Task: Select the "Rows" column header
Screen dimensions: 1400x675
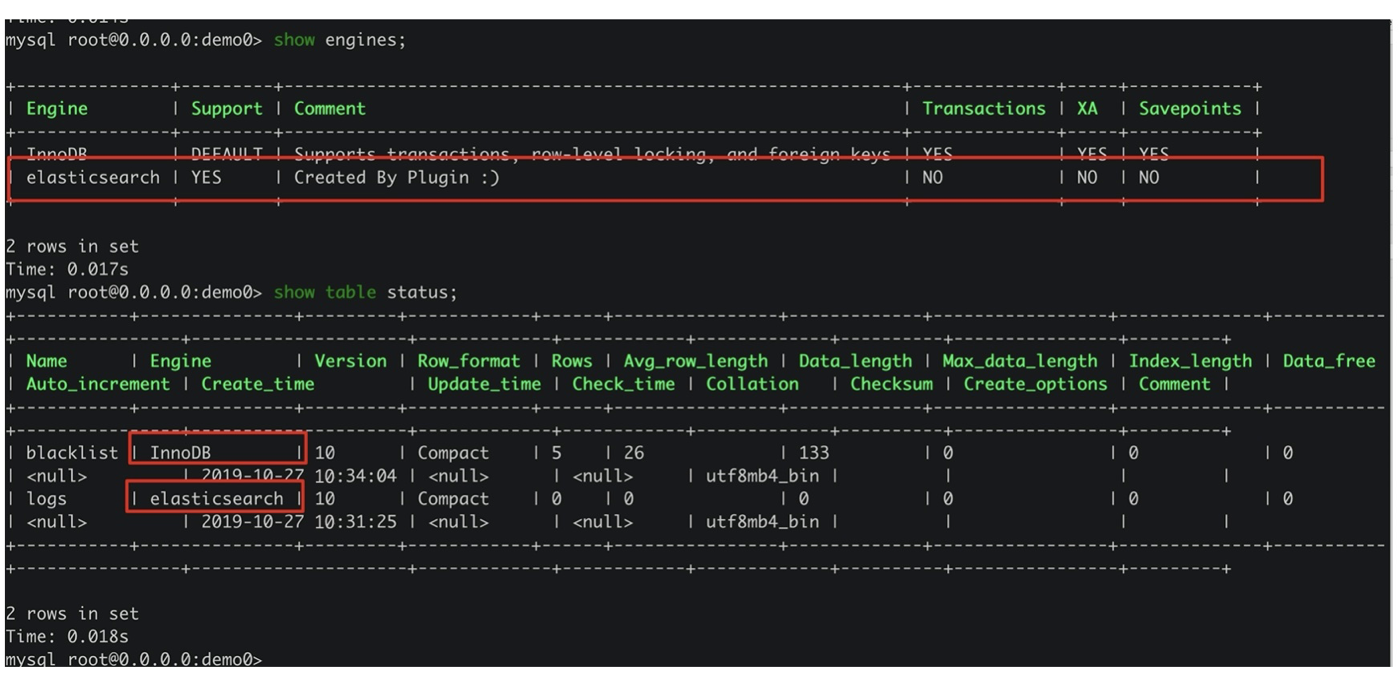Action: click(x=572, y=361)
